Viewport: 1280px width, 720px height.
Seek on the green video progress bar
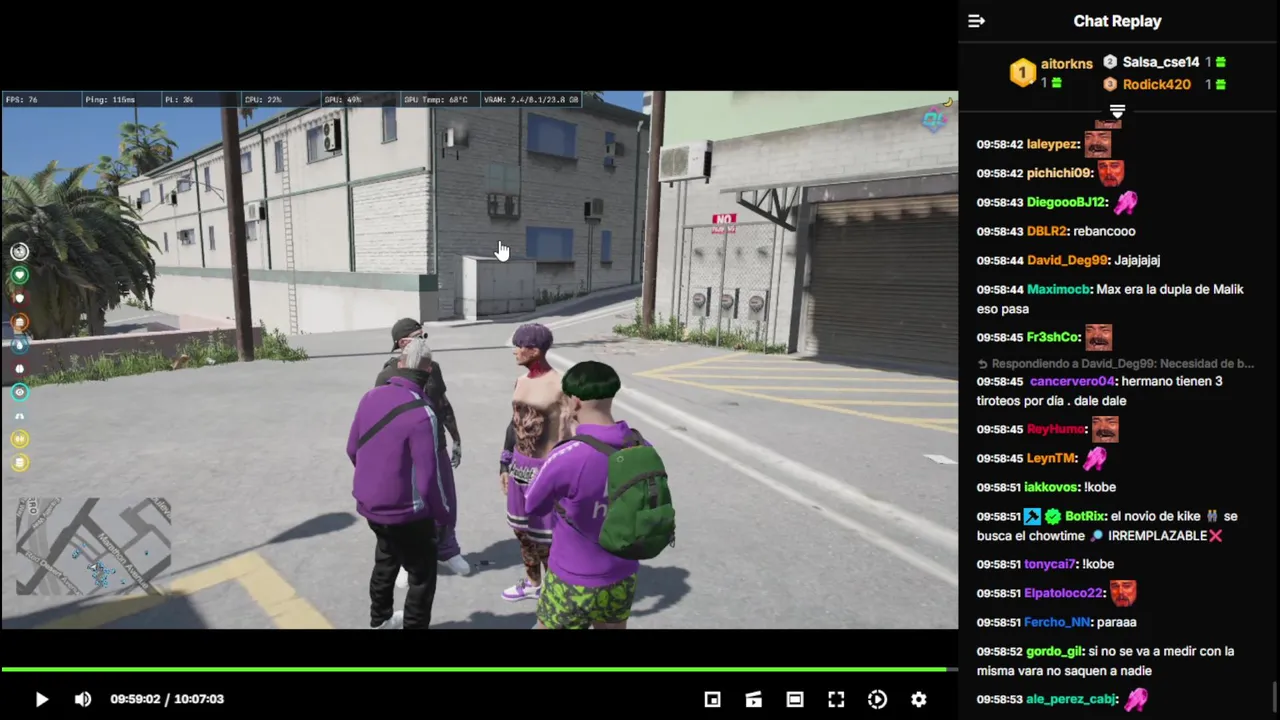pos(478,669)
